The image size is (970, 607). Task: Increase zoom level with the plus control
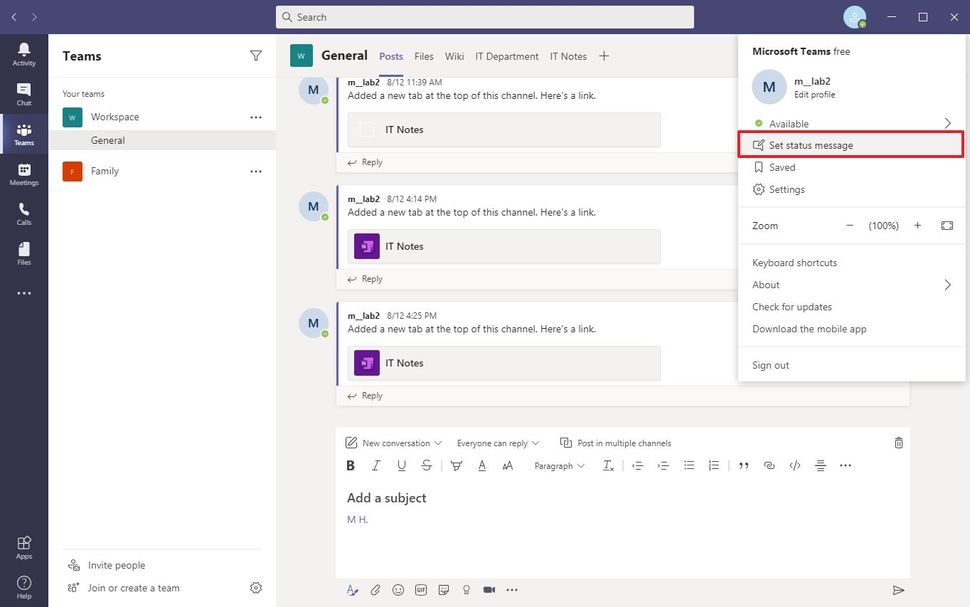point(917,225)
